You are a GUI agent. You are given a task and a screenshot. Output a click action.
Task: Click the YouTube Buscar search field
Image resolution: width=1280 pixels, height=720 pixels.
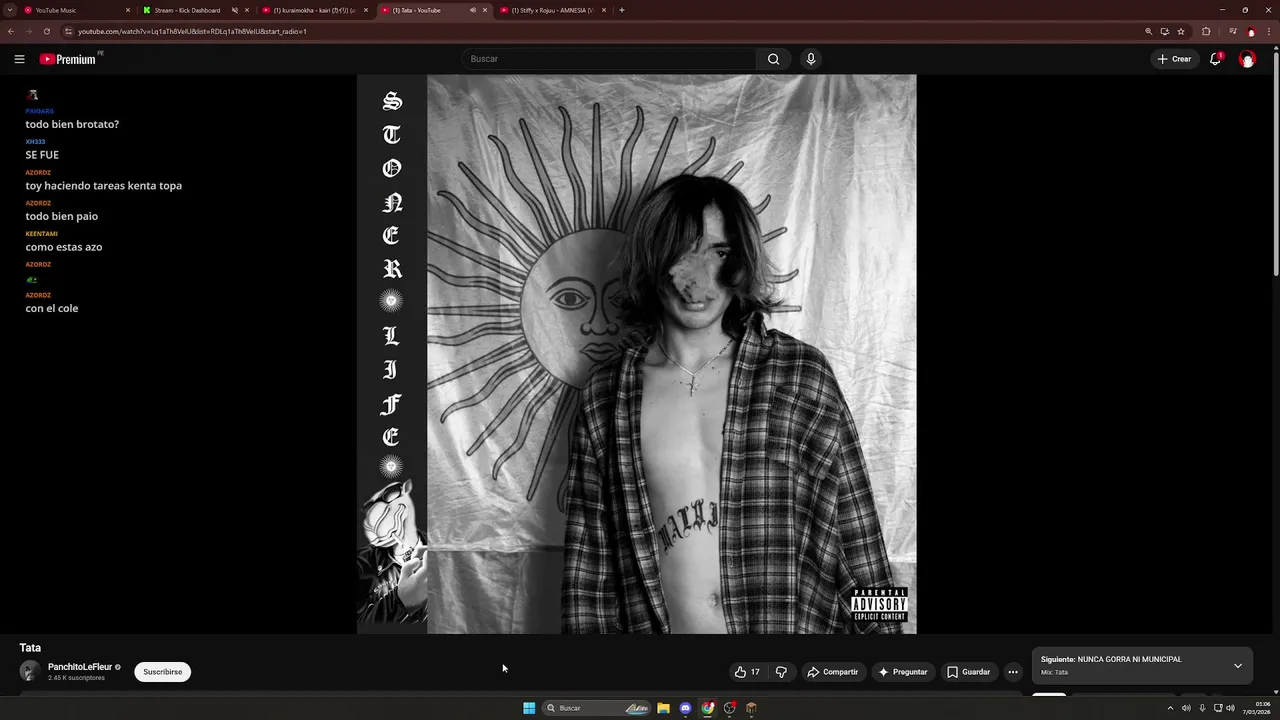point(610,59)
